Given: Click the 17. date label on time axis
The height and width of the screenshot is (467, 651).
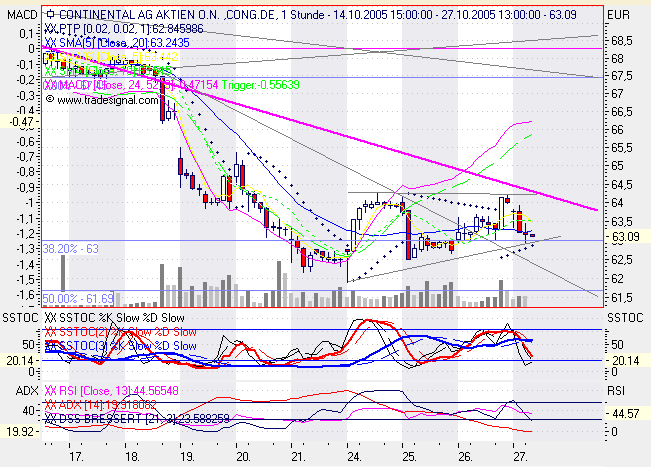Looking at the screenshot, I should pyautogui.click(x=76, y=457).
